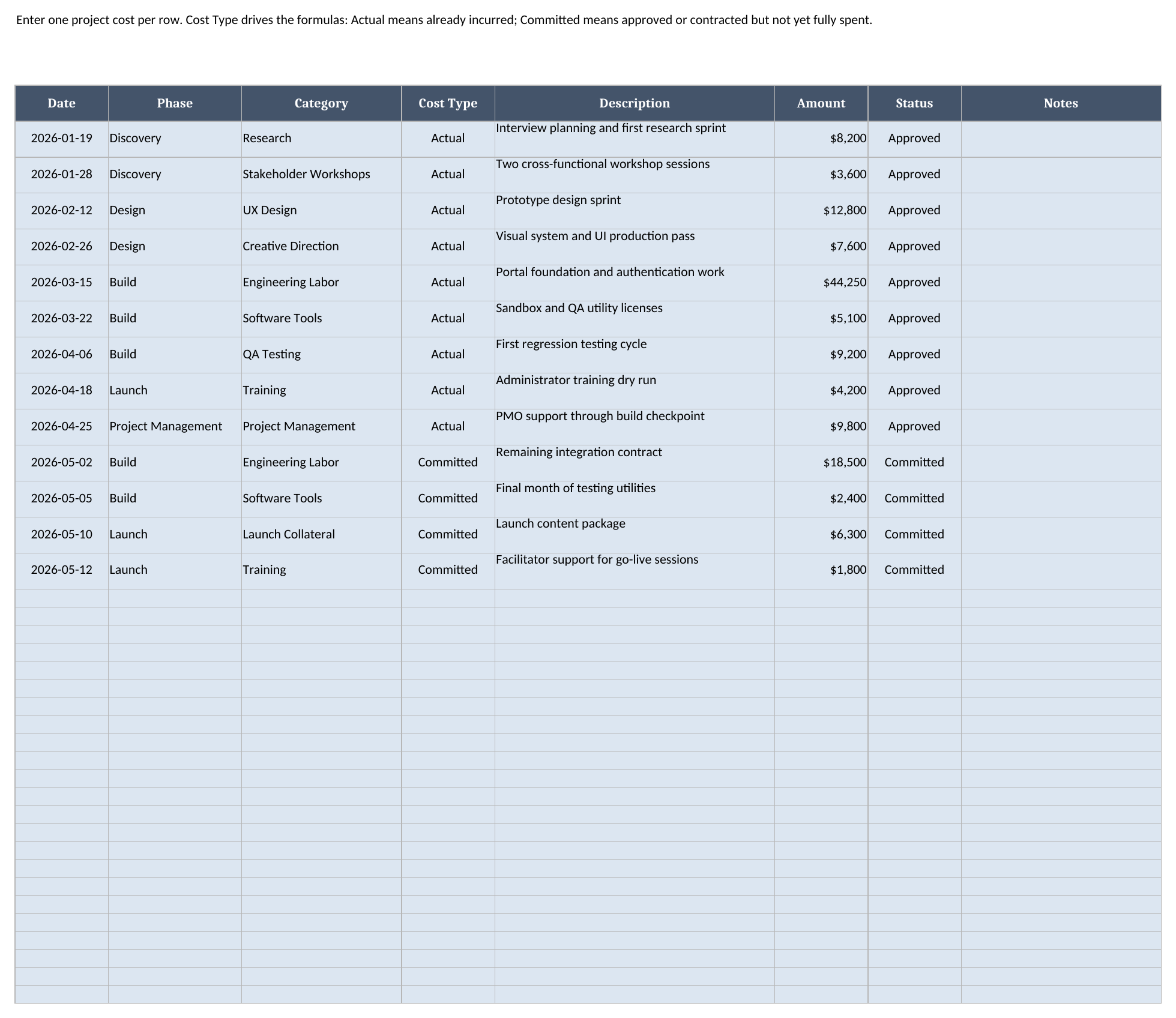
Task: Select the Status column header
Action: pyautogui.click(x=914, y=103)
